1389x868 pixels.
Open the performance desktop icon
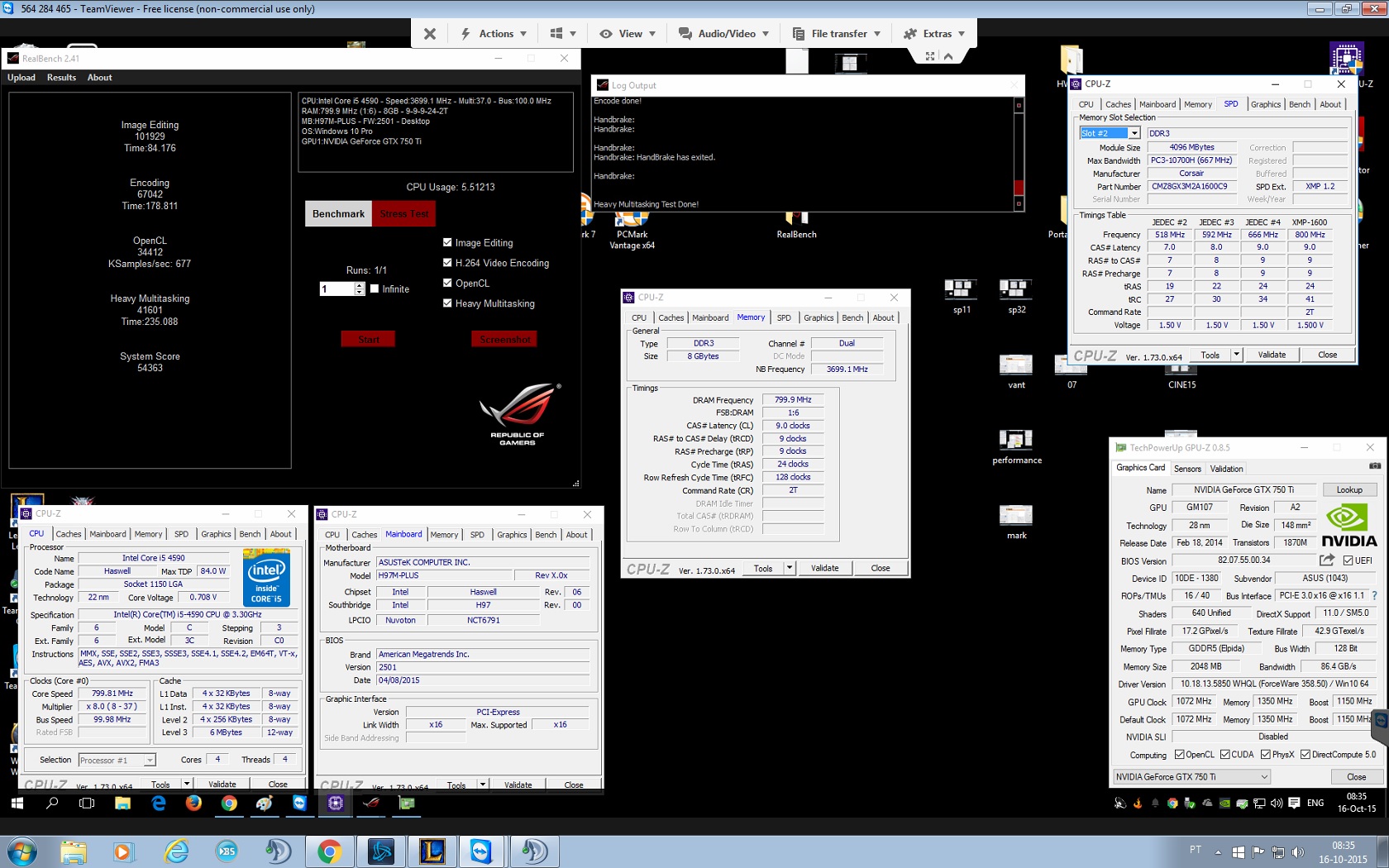1016,447
